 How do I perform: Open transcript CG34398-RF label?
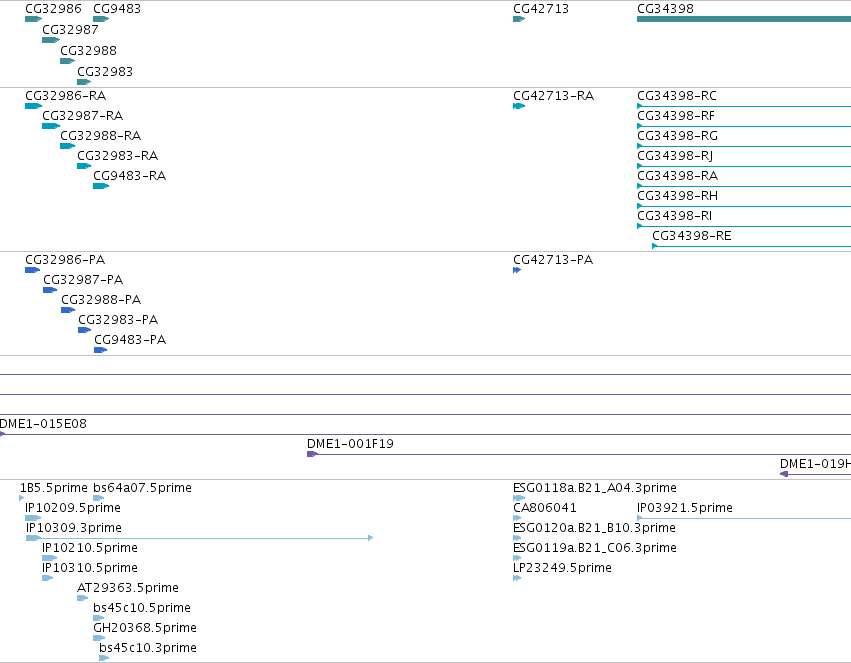(x=676, y=116)
